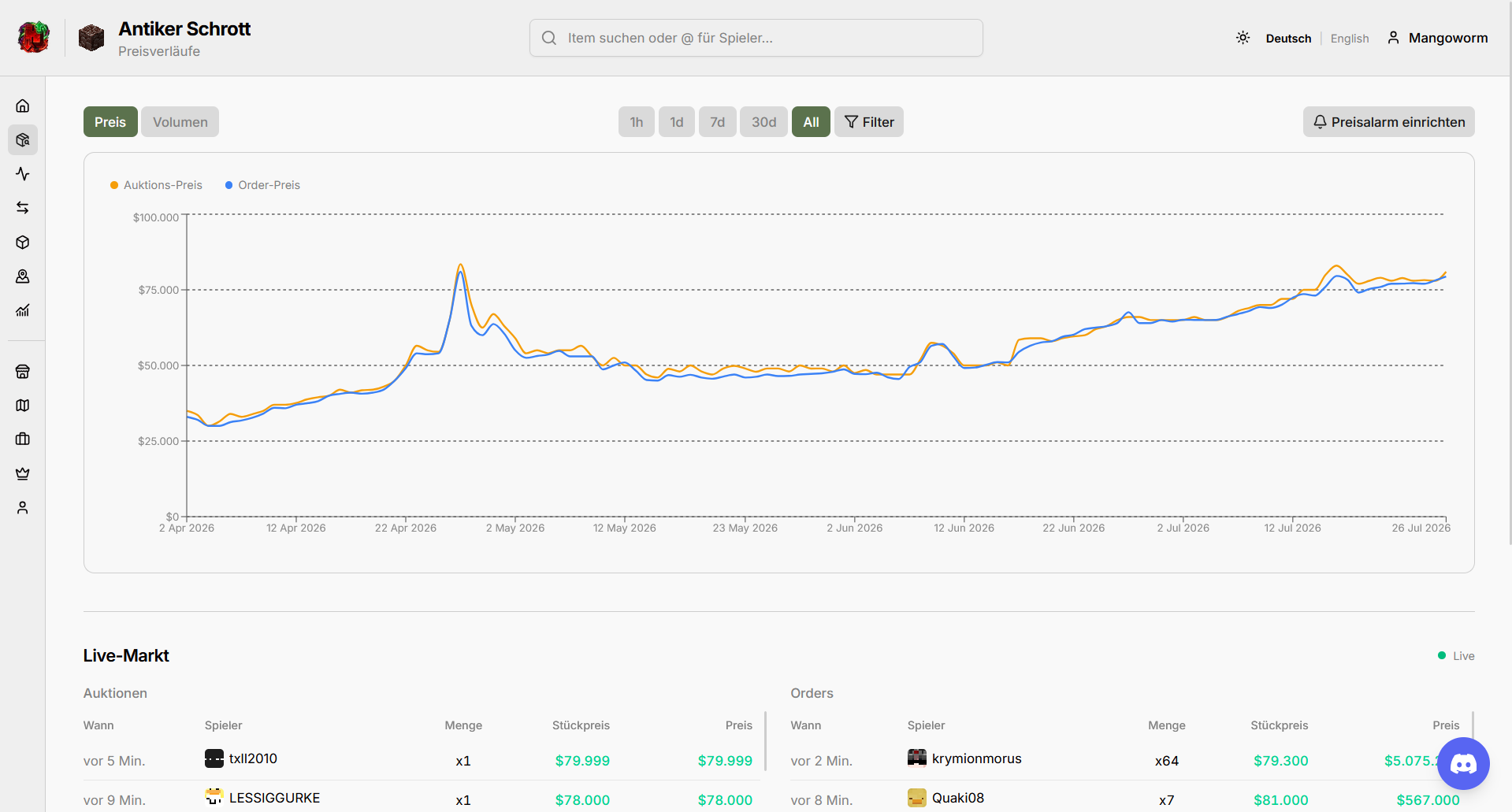Open the Filter options
Viewport: 1512px width, 812px height.
point(869,122)
